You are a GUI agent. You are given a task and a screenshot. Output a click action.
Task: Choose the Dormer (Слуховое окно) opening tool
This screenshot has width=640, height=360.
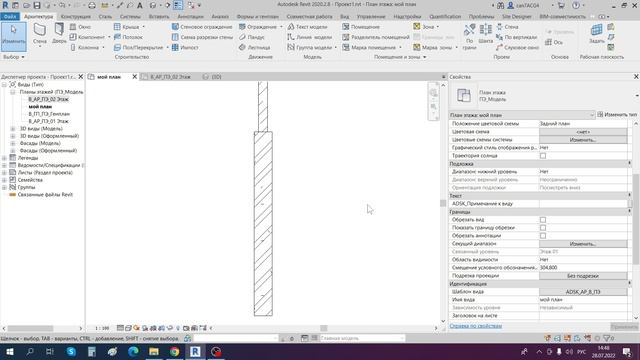(x=517, y=47)
